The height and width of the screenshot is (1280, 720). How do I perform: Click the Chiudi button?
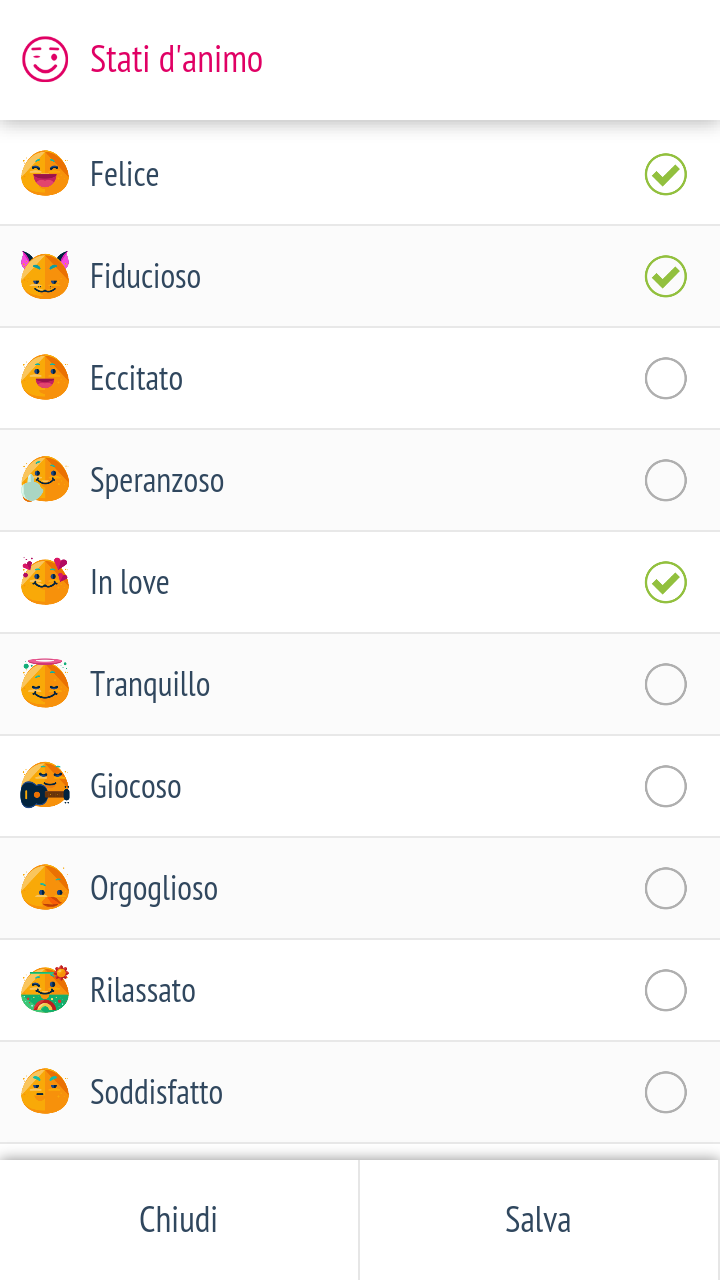[179, 1220]
